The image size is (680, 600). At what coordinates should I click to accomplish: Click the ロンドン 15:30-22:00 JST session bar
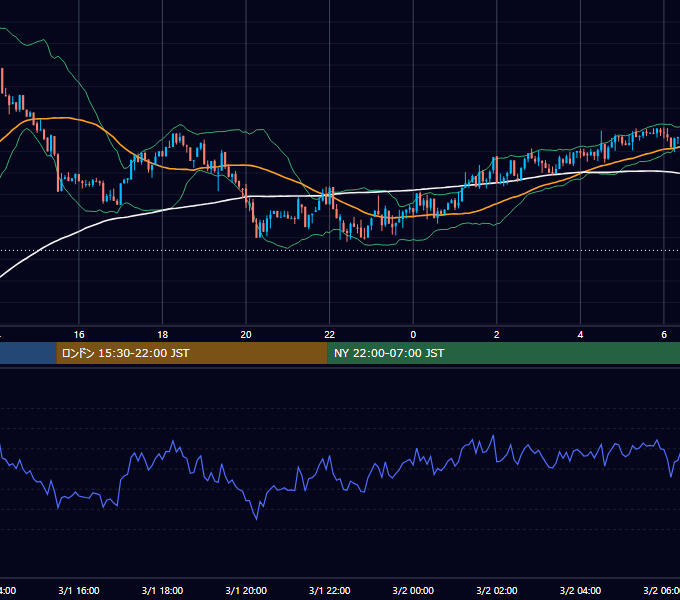[x=192, y=353]
